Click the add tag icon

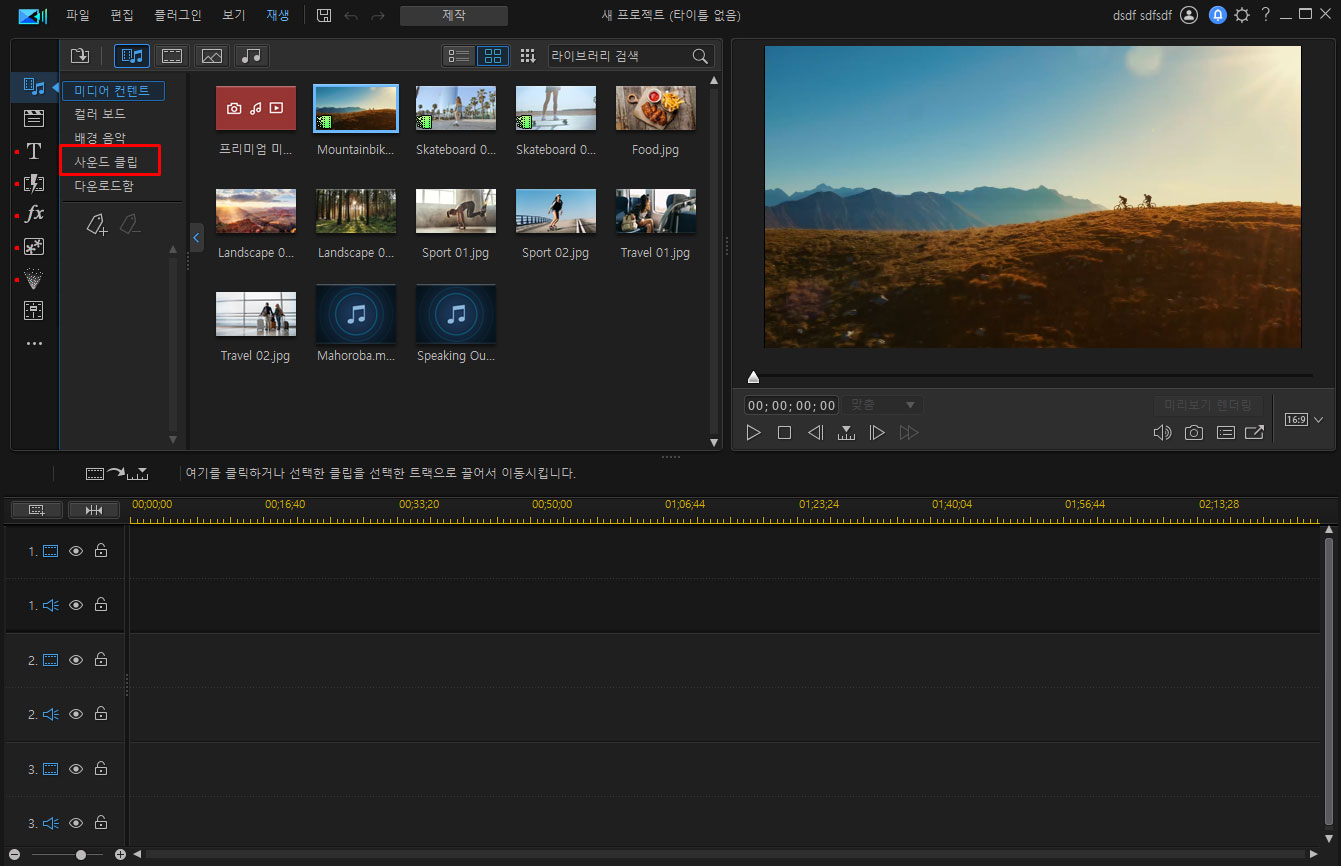(97, 225)
